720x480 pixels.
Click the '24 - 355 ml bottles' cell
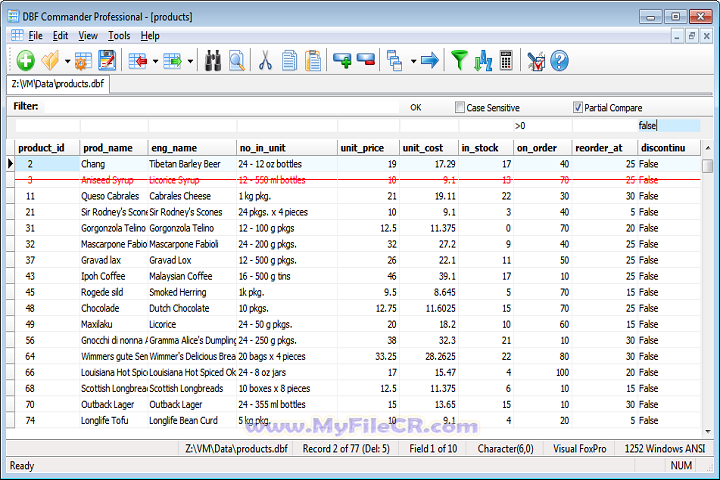287,404
